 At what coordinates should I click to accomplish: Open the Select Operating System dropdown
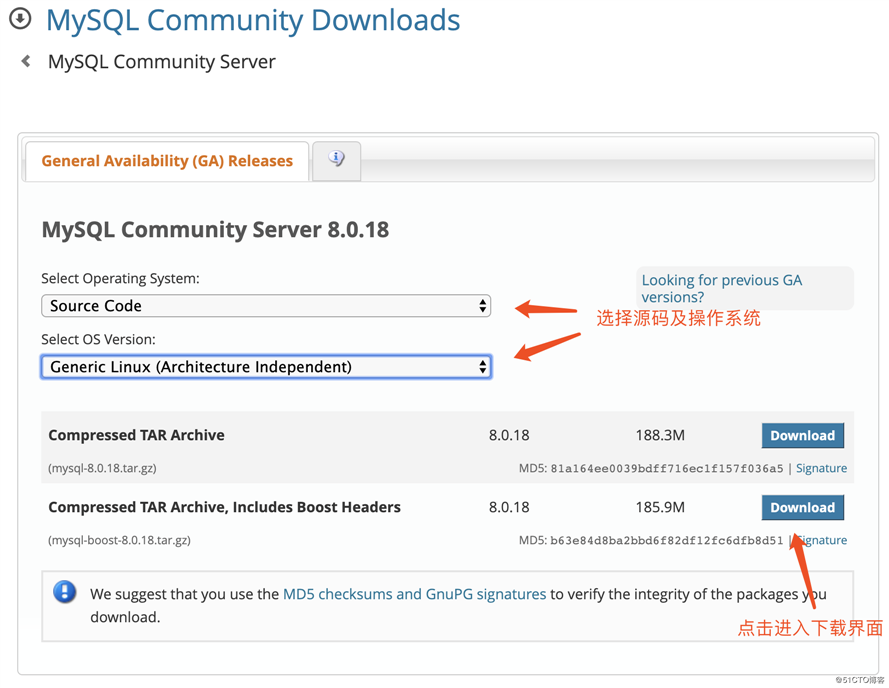(x=266, y=306)
